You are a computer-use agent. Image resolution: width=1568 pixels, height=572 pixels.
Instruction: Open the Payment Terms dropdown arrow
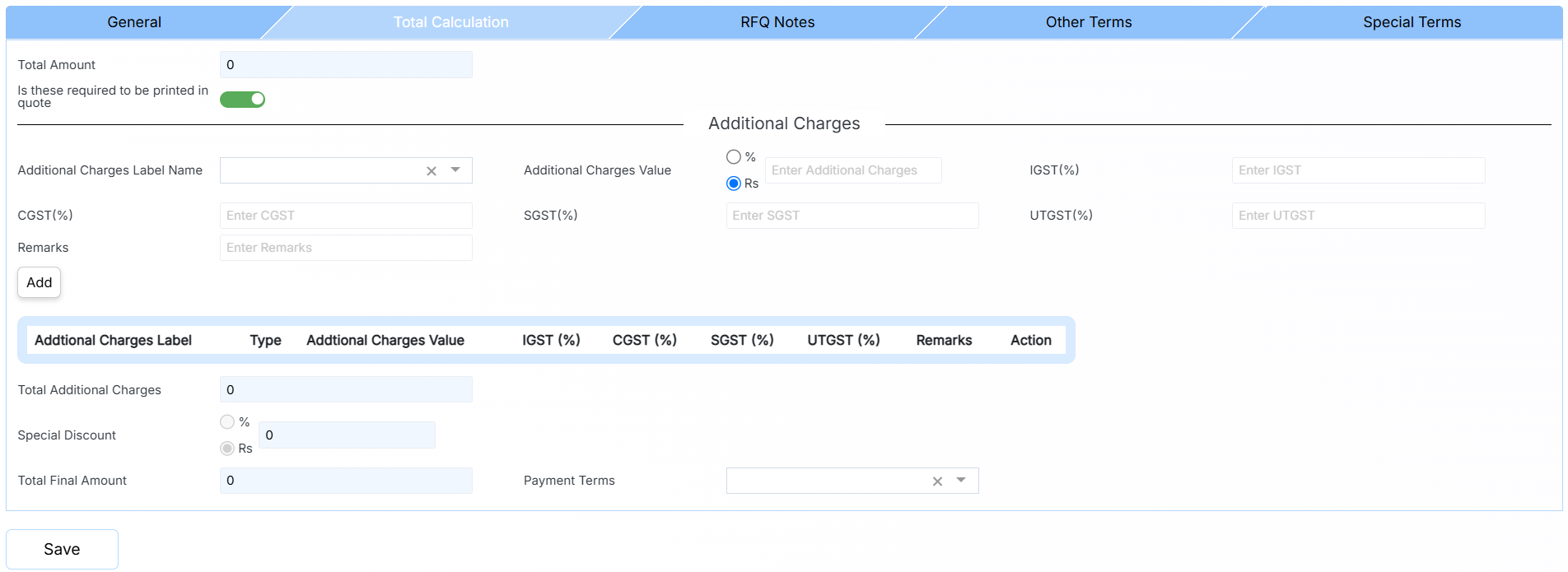[x=961, y=481]
